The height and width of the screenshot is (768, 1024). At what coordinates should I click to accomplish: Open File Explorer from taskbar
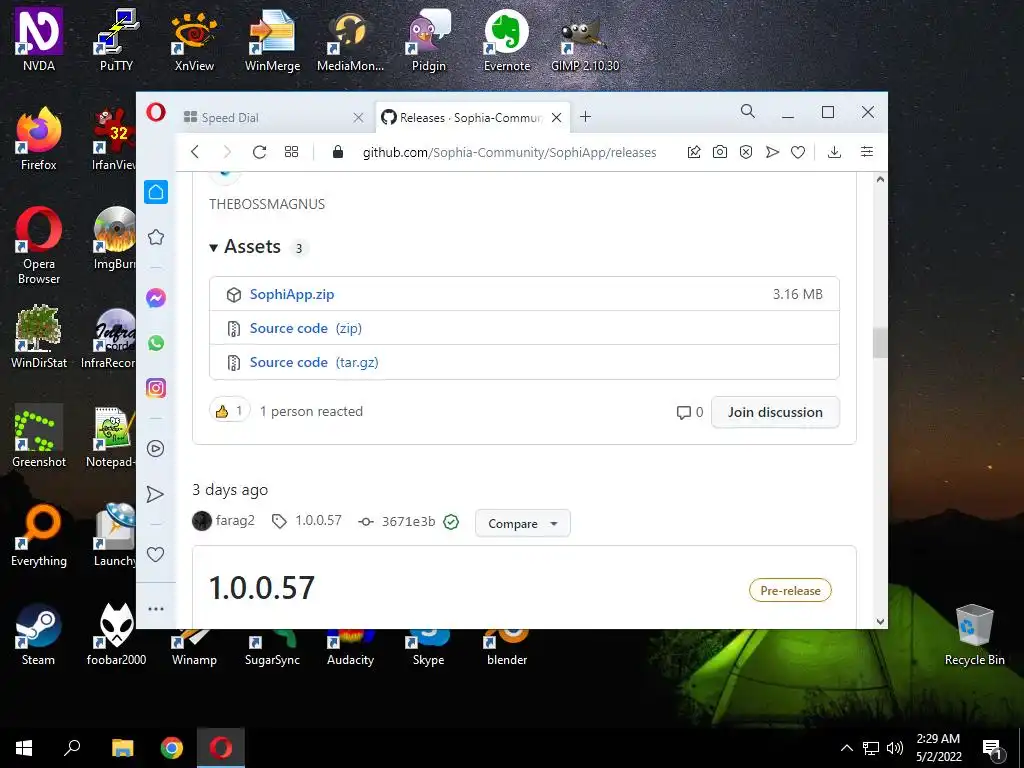(x=122, y=748)
